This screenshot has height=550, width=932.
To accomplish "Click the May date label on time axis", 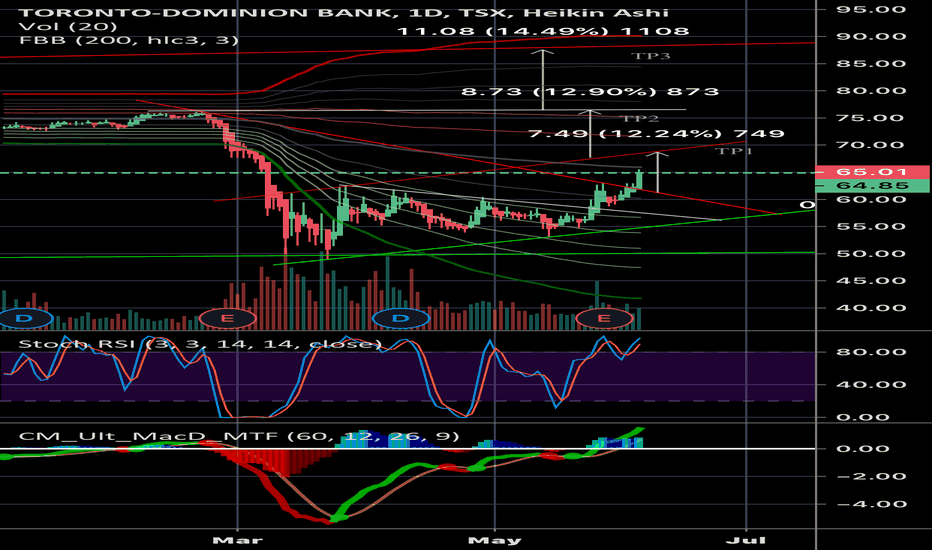I will pos(495,540).
